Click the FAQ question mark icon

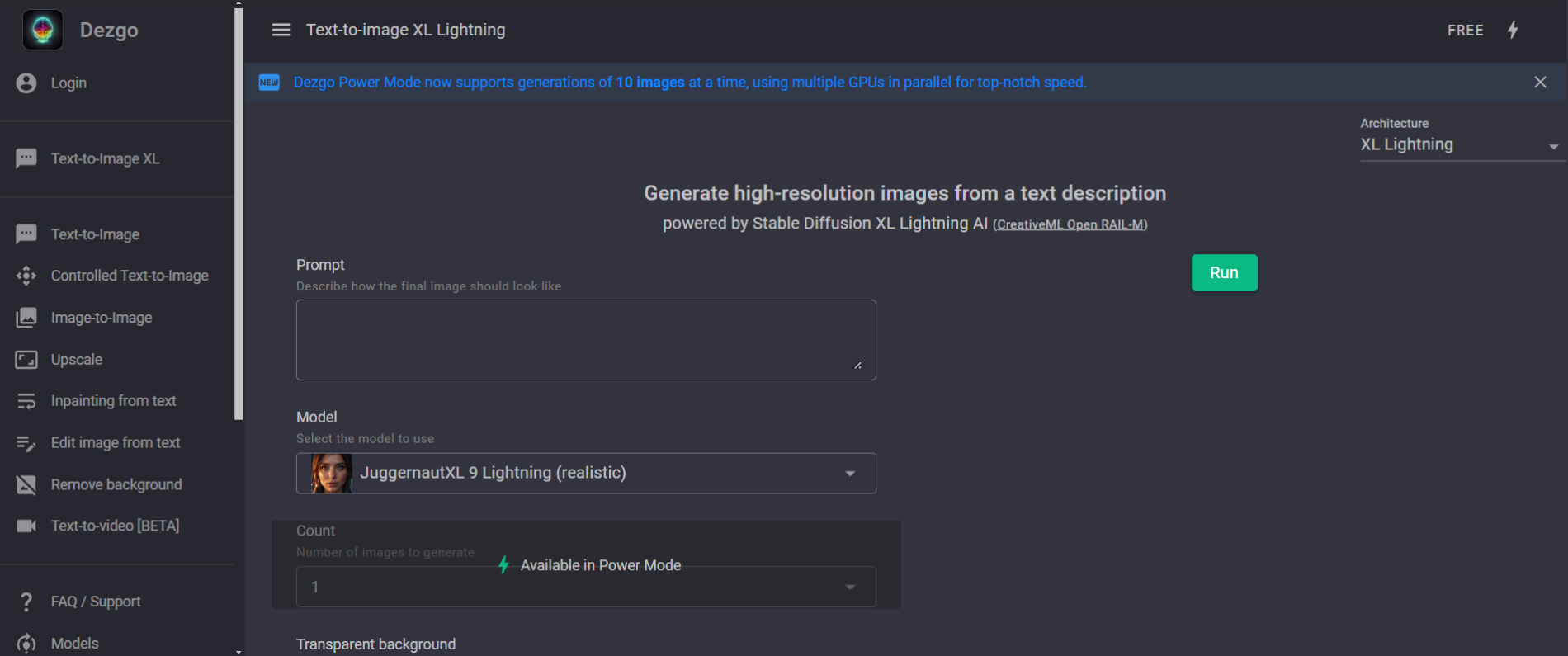(26, 602)
